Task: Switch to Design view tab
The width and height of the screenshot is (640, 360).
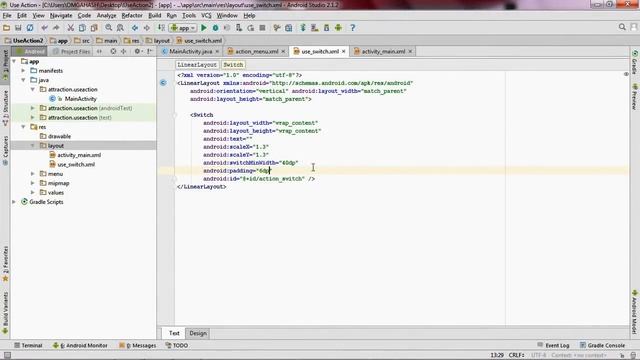Action: [198, 333]
